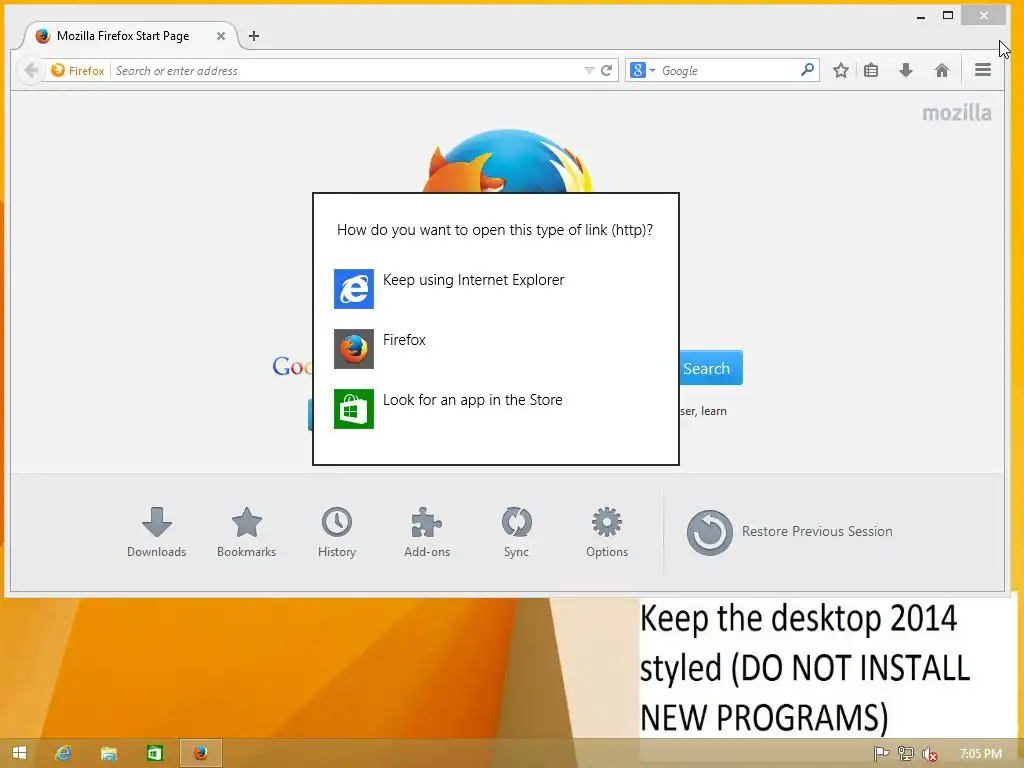Select the Mozilla Firefox Start Page tab

click(x=123, y=36)
